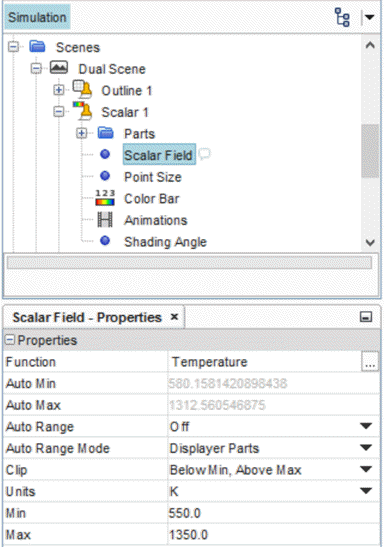The height and width of the screenshot is (547, 384).
Task: Open the Auto Range dropdown
Action: coord(366,426)
